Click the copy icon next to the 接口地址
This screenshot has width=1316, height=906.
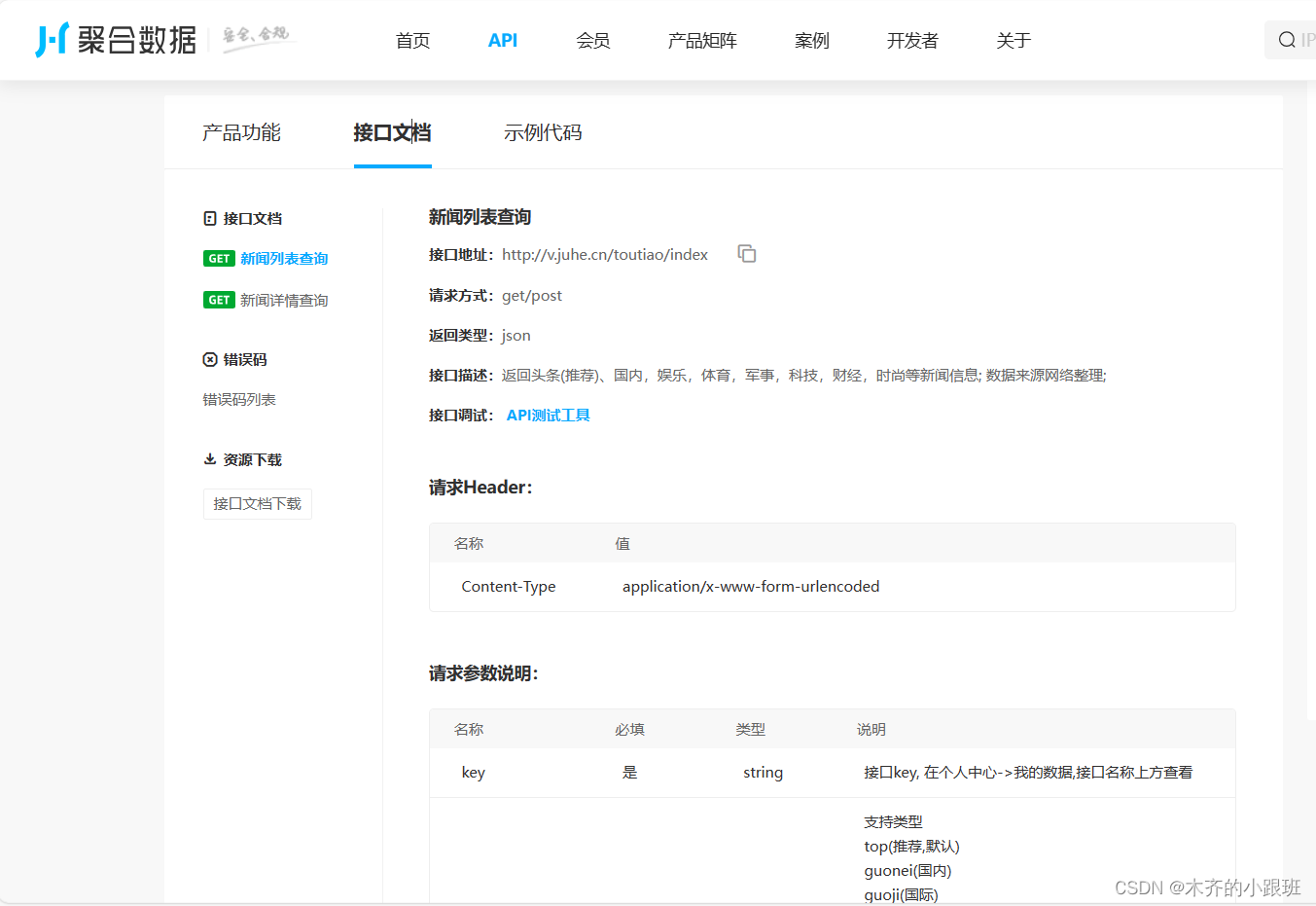tap(747, 253)
